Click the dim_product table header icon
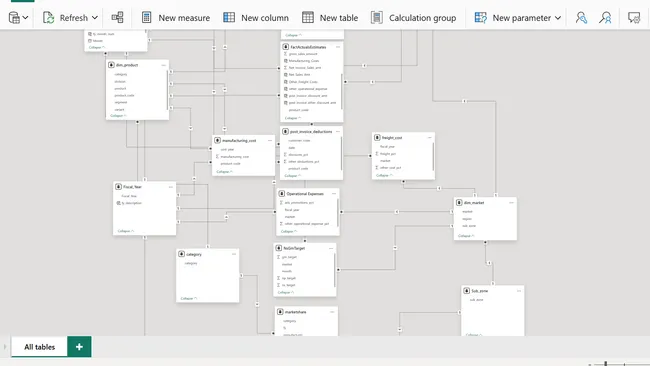 point(111,65)
